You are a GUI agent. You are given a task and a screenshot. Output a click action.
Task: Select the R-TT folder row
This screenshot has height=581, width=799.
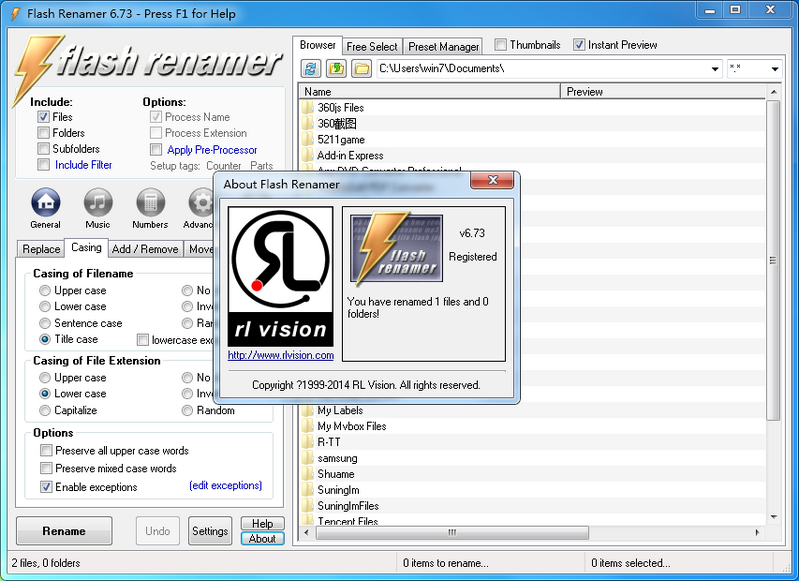532,442
